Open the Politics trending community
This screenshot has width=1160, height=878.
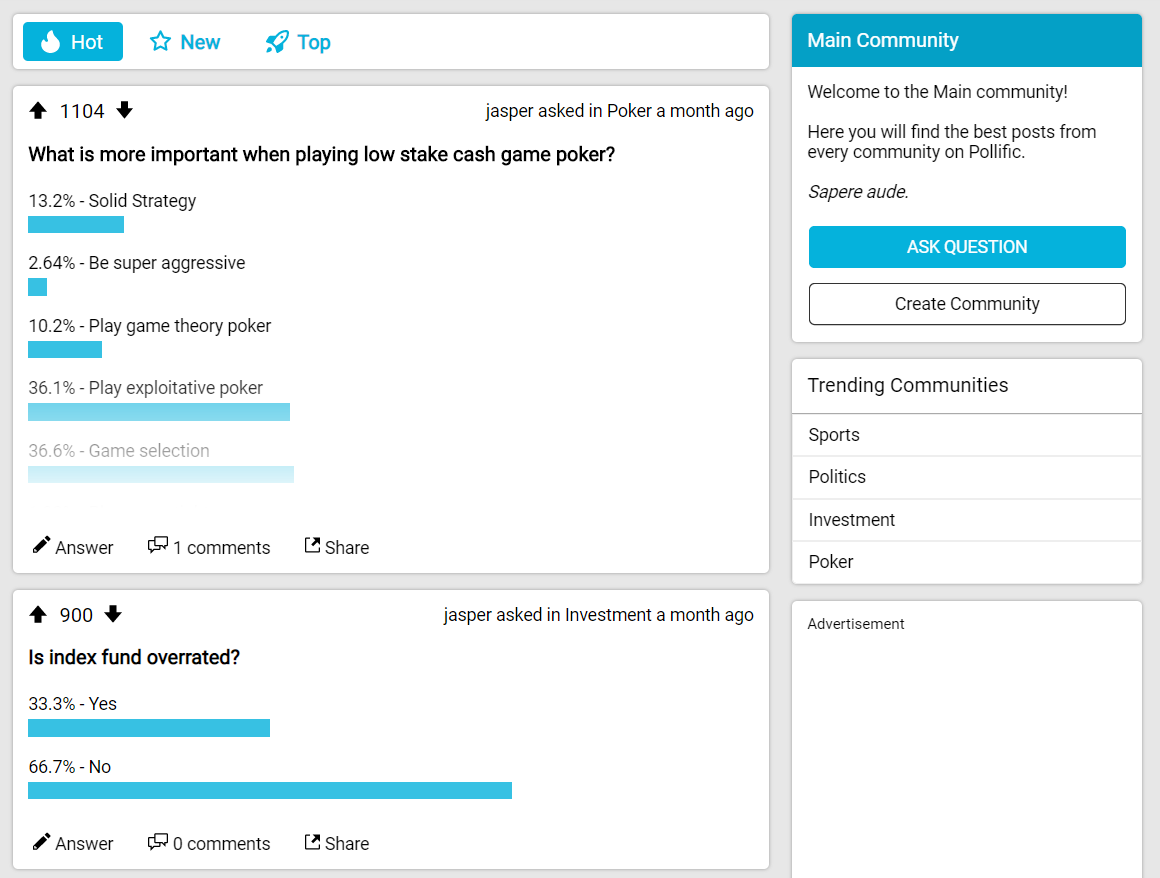click(x=837, y=477)
